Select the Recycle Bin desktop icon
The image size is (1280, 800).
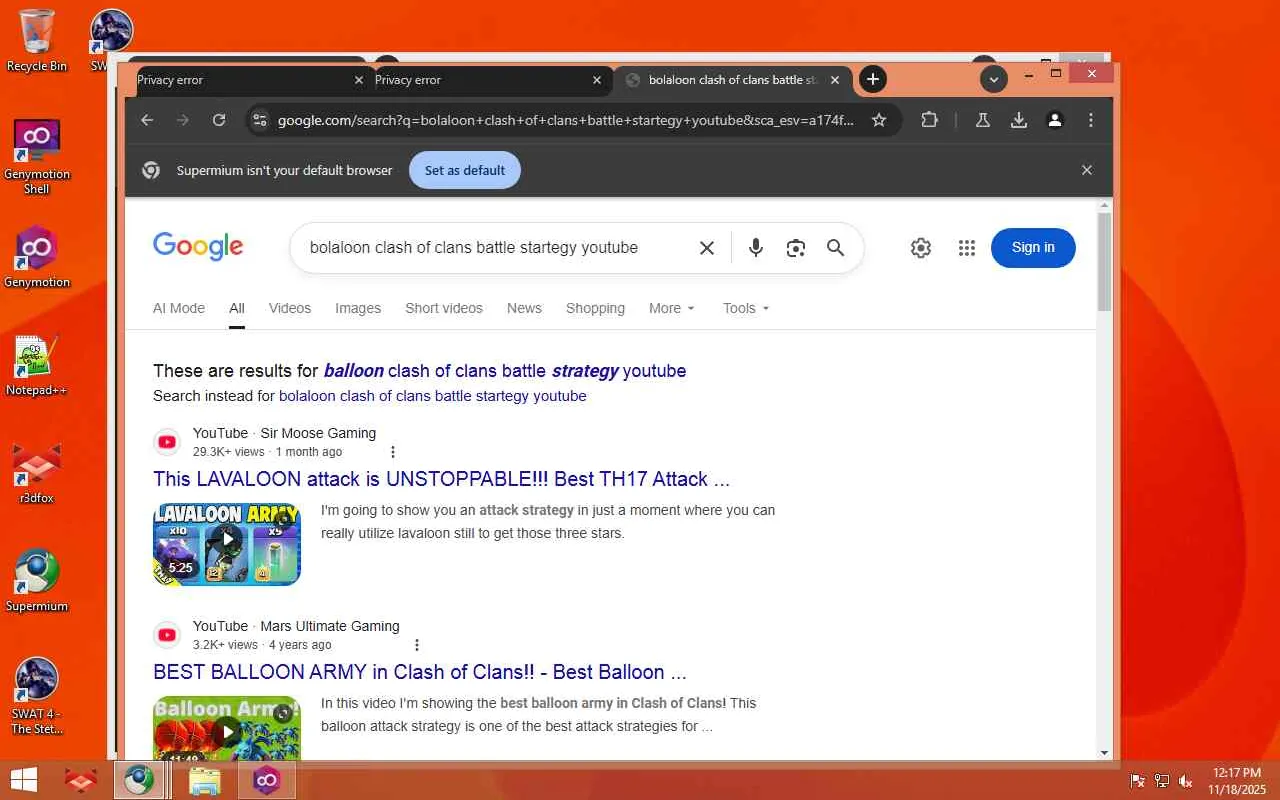click(37, 41)
